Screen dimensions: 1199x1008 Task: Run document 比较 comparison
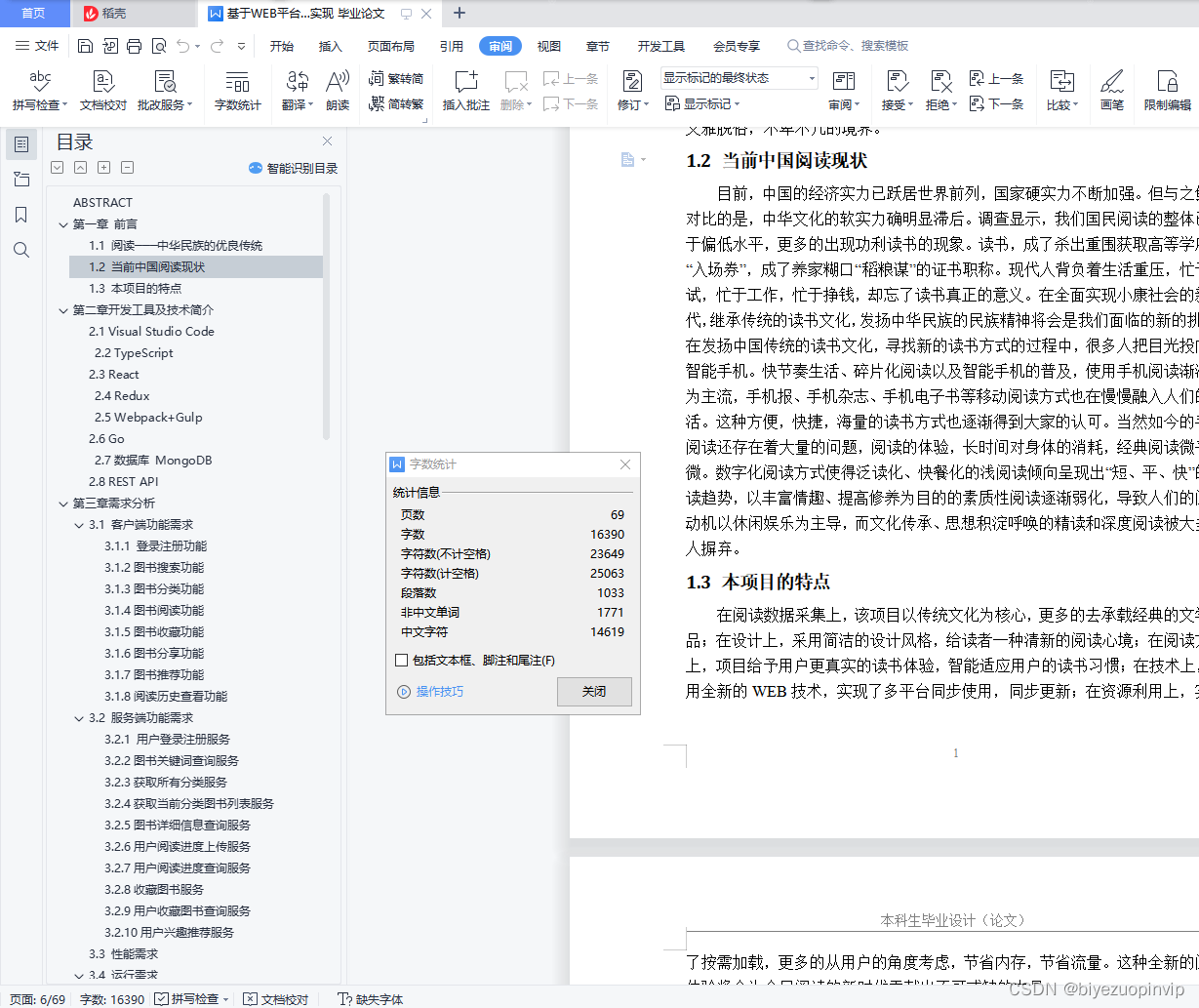(1059, 86)
